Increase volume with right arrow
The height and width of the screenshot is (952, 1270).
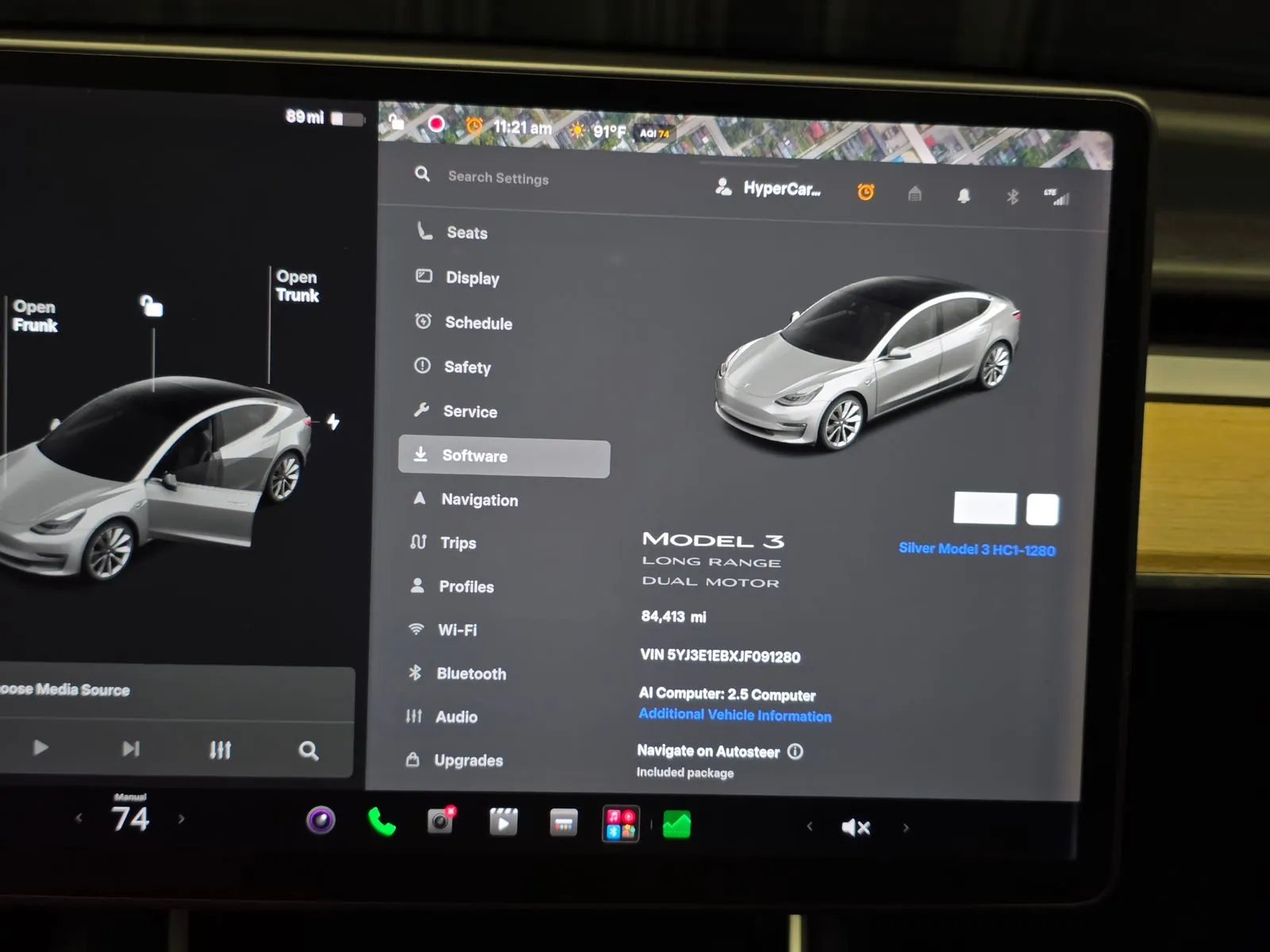pos(906,828)
